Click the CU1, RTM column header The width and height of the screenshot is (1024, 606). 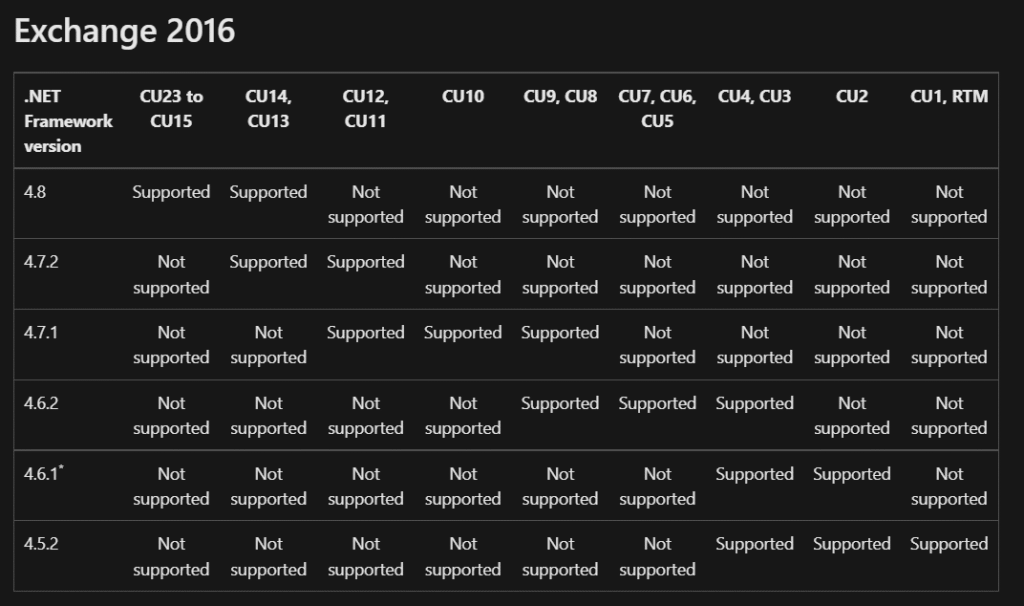(x=949, y=97)
